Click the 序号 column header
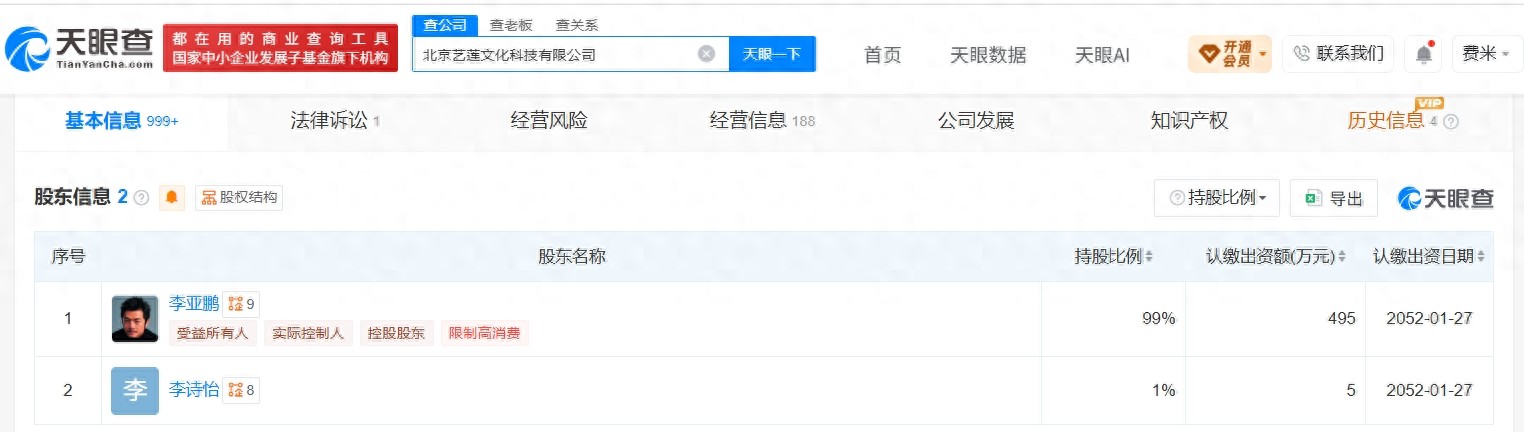 coord(68,257)
